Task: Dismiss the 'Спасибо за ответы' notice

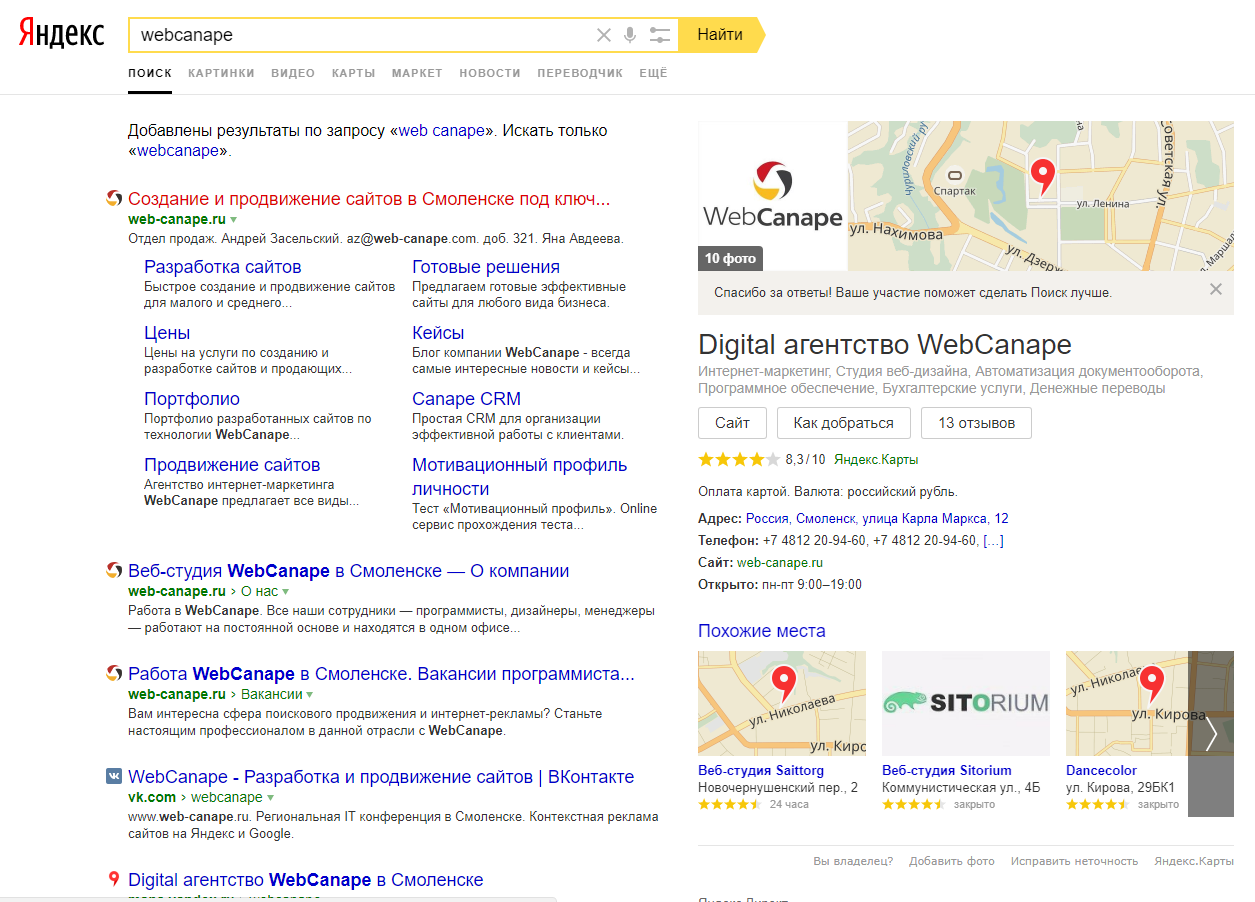Action: pos(1216,289)
